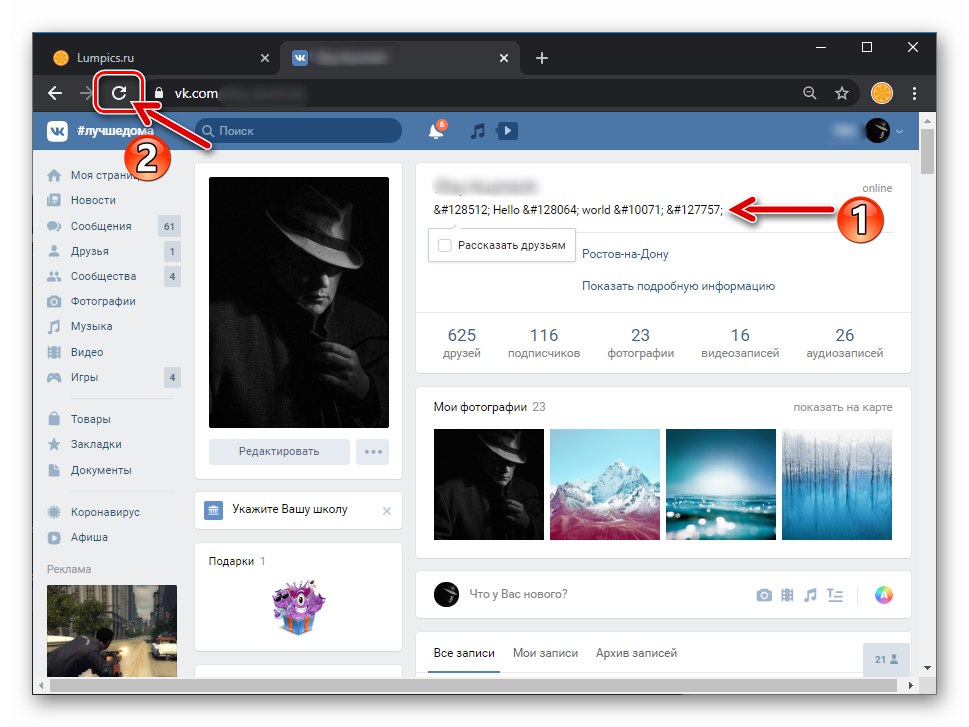969x727 pixels.
Task: Open Друзья in the sidebar
Action: (x=78, y=251)
